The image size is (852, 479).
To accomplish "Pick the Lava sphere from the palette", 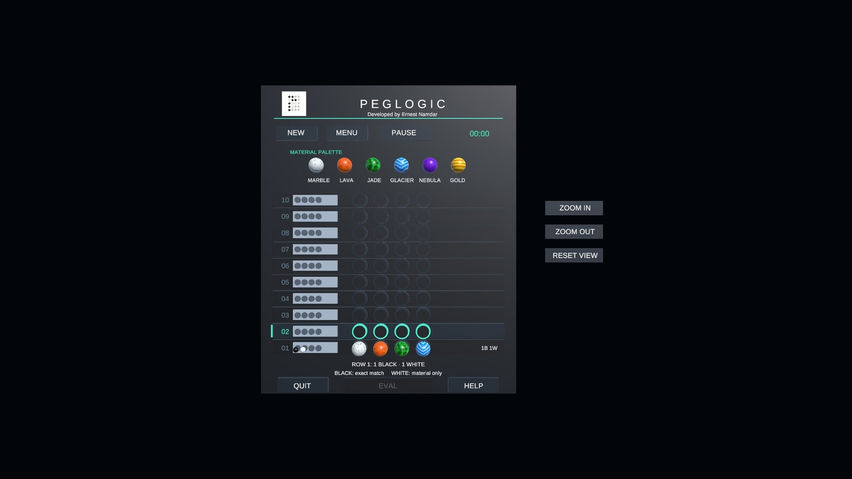I will click(344, 165).
